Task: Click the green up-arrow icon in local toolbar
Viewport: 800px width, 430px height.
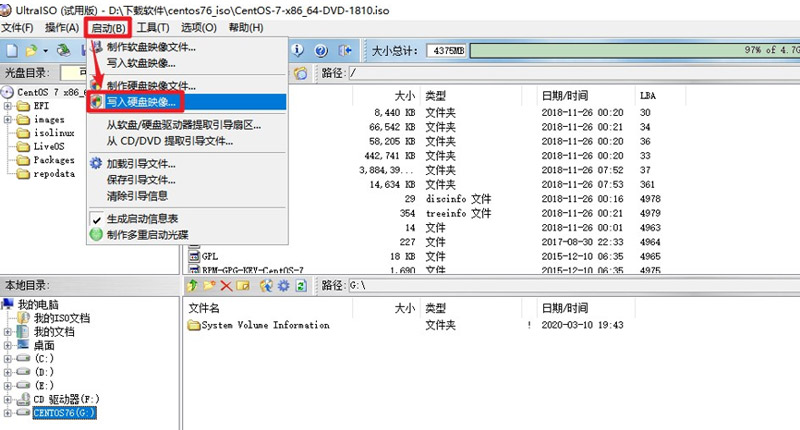Action: tap(193, 287)
